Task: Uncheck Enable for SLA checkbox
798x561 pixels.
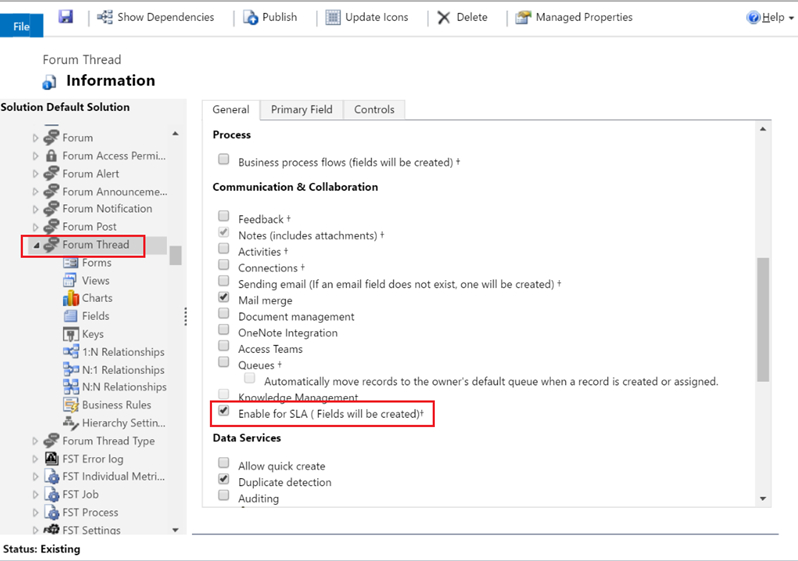Action: pyautogui.click(x=224, y=412)
